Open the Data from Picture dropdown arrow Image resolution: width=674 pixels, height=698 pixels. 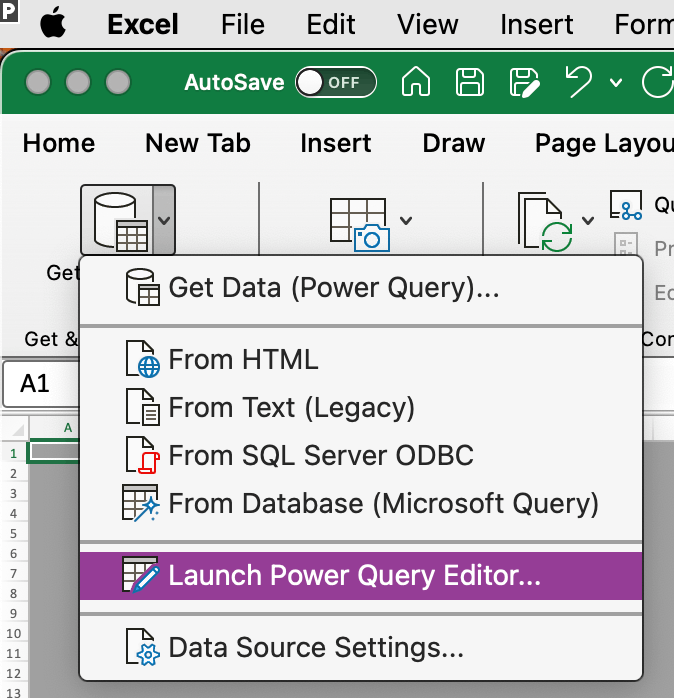[x=406, y=220]
